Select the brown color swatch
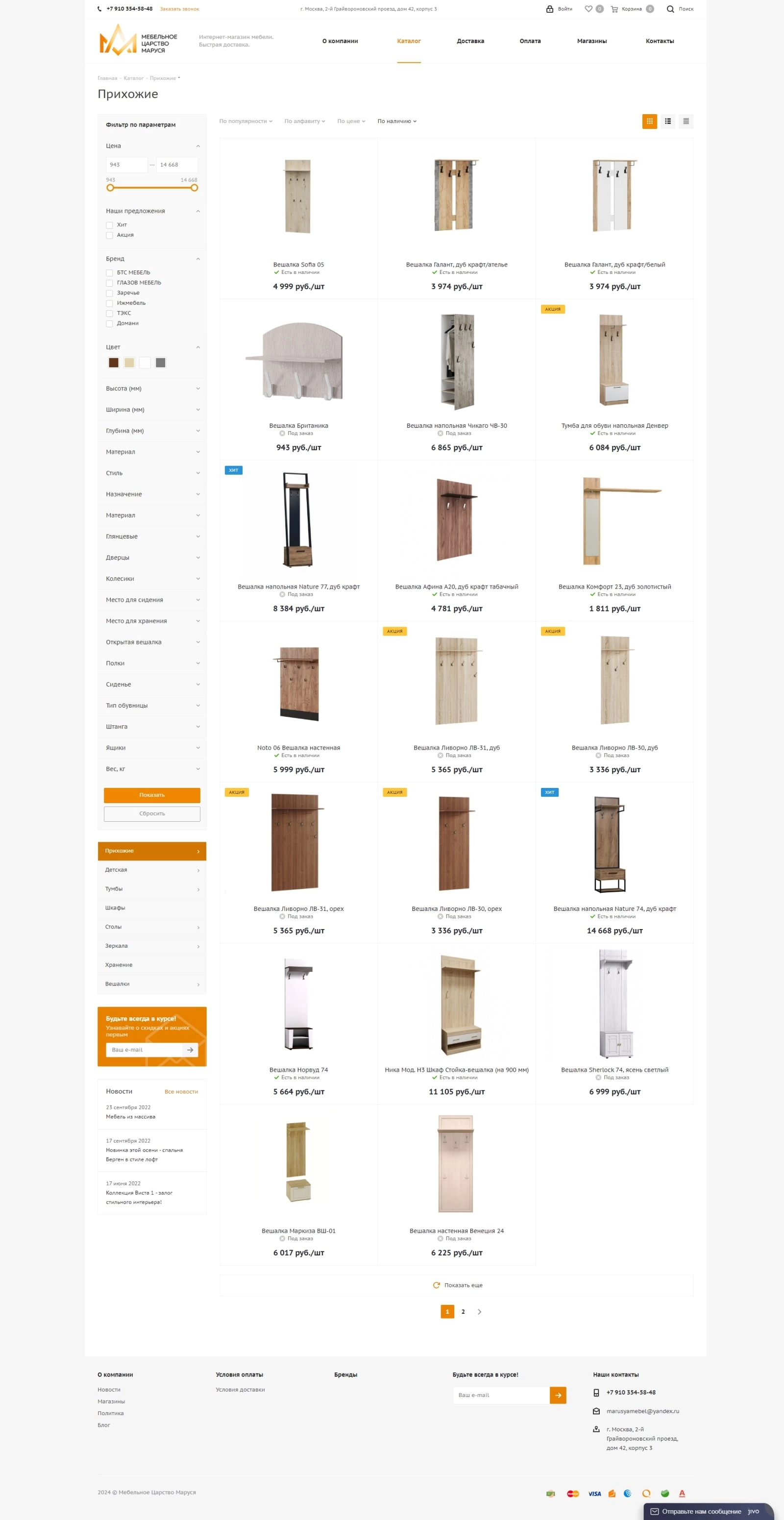 (114, 363)
